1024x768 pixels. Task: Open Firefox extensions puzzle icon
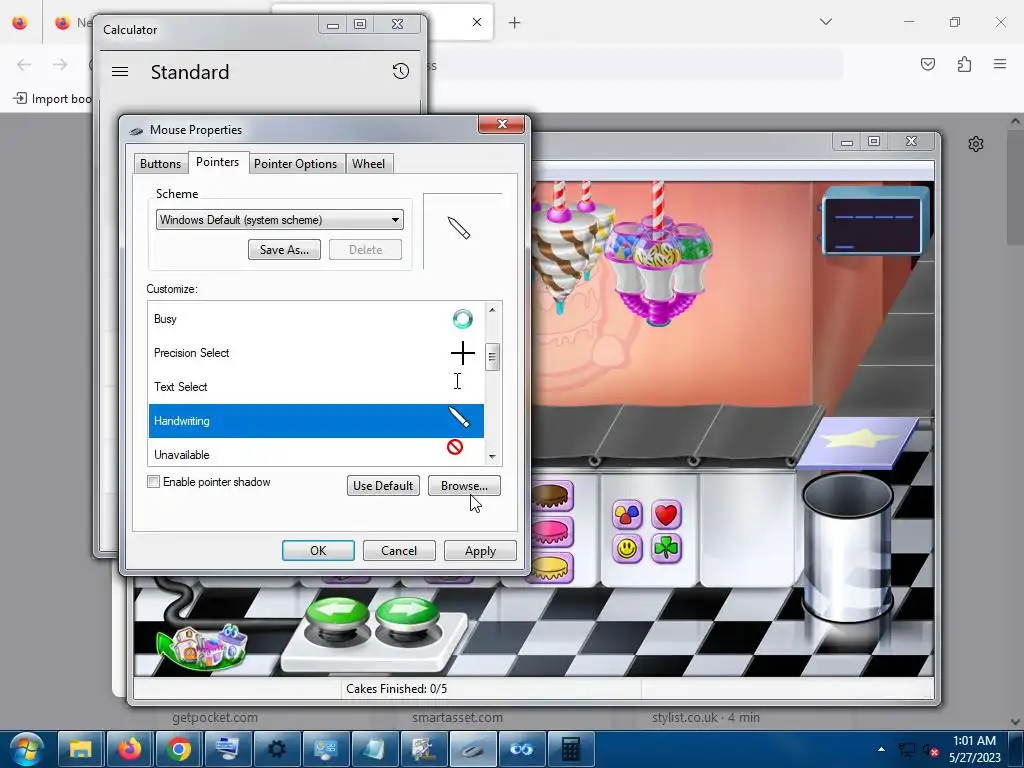click(964, 64)
